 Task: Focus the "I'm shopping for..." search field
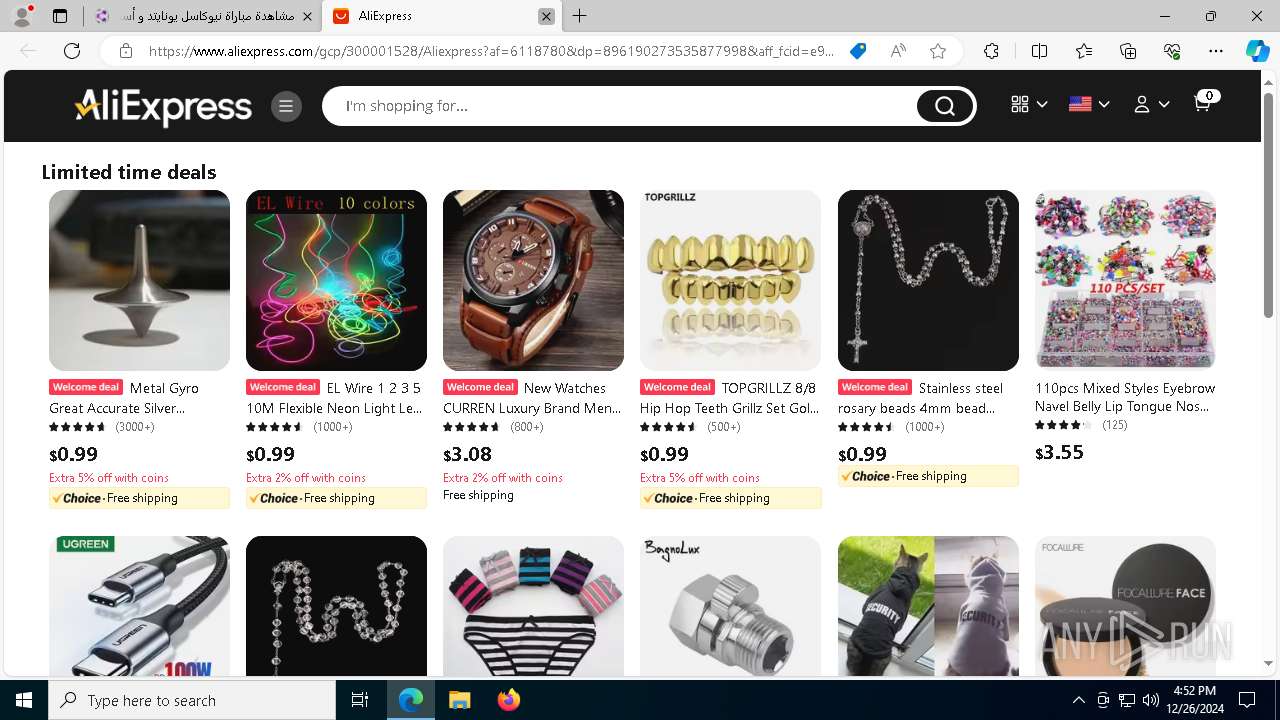point(625,106)
